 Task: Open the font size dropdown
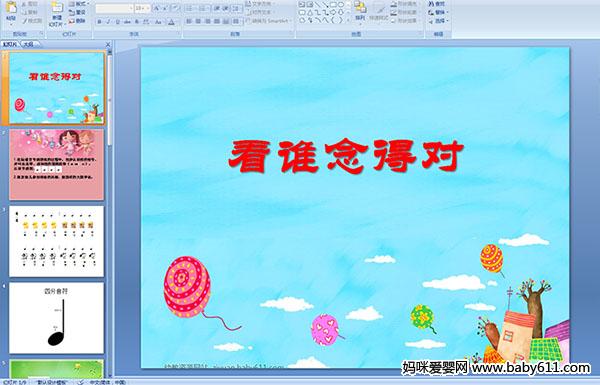point(148,8)
